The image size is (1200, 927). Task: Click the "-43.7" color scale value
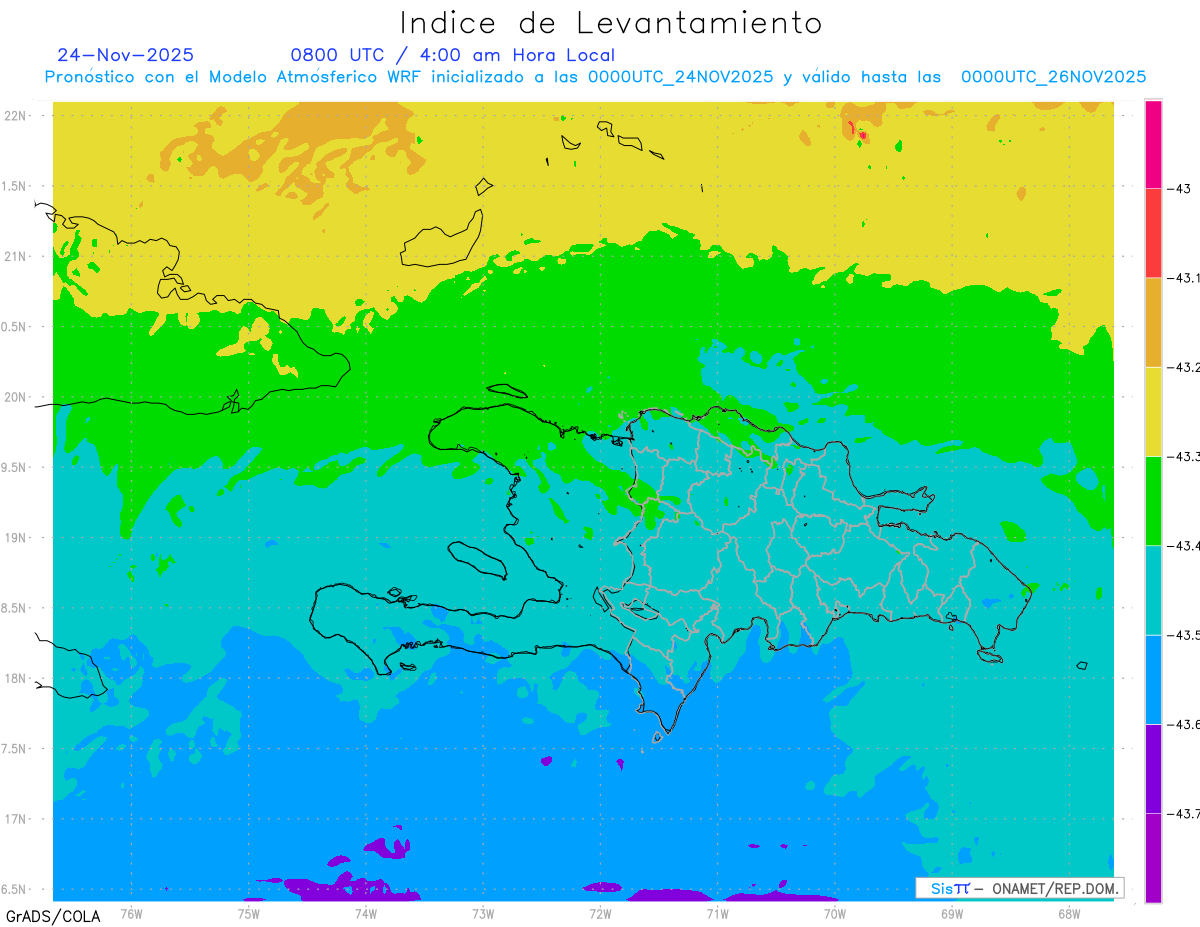[1183, 813]
